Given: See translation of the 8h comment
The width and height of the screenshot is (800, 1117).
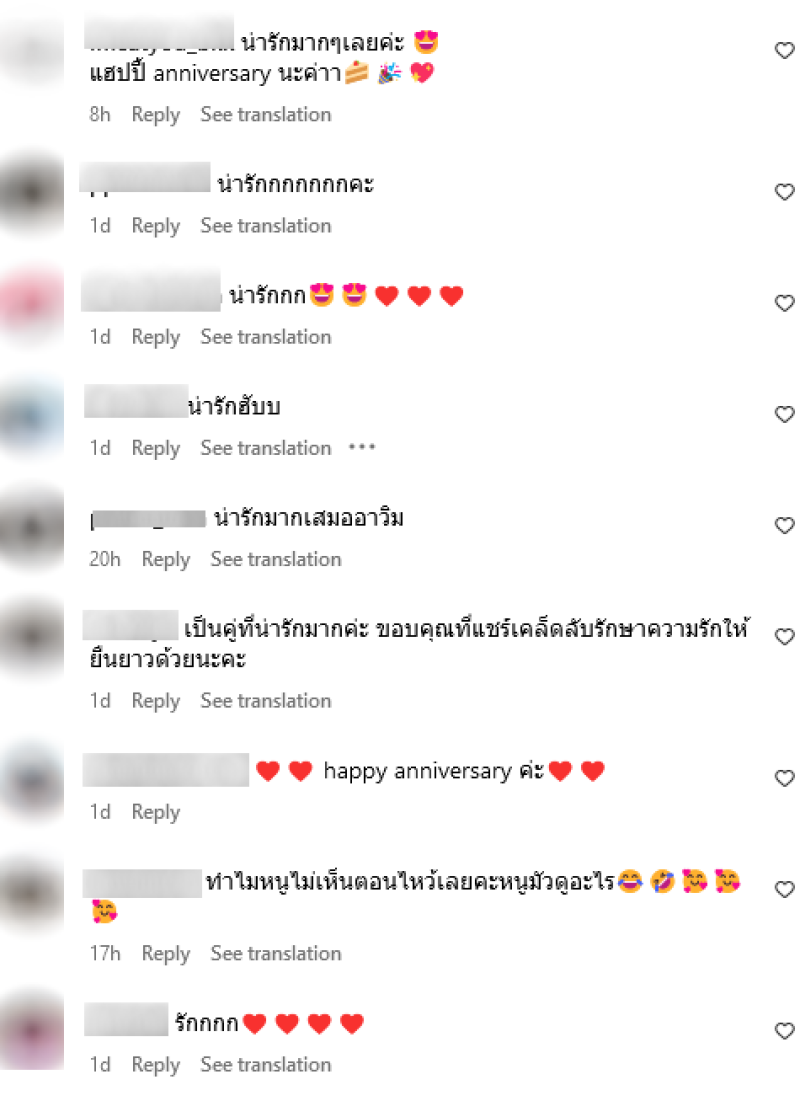Looking at the screenshot, I should click(266, 115).
